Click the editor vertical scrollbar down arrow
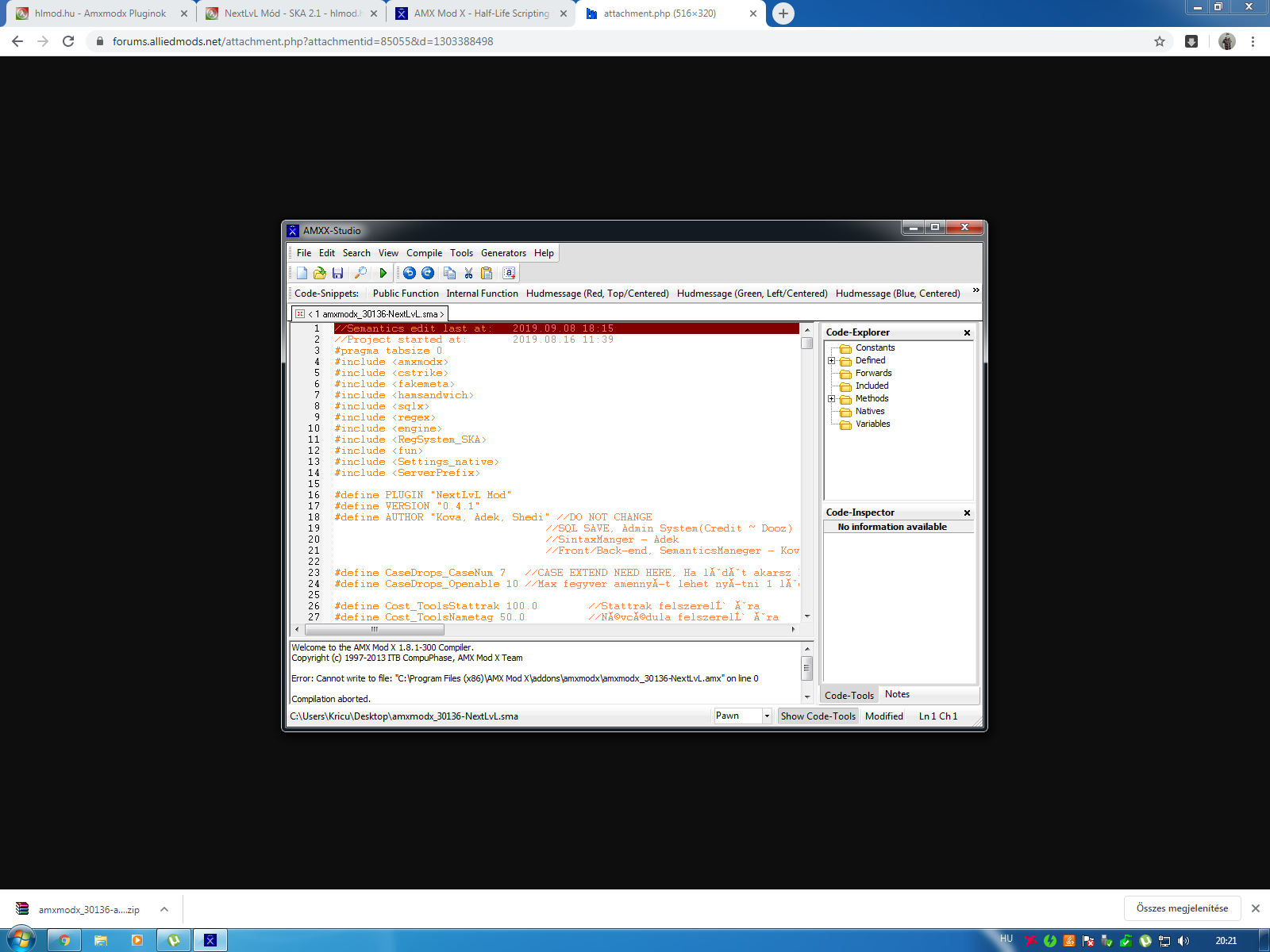Viewport: 1270px width, 952px height. 806,616
